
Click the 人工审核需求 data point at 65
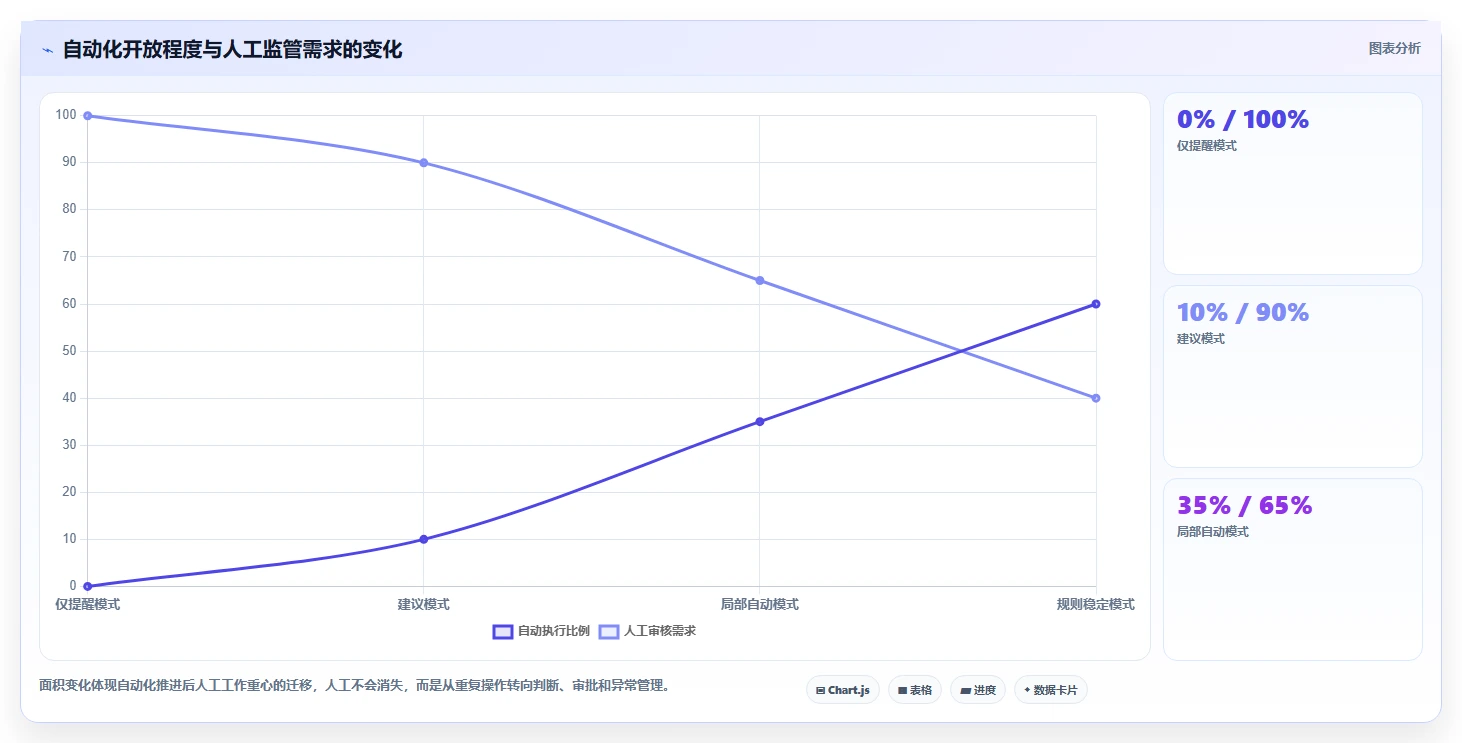pyautogui.click(x=760, y=280)
